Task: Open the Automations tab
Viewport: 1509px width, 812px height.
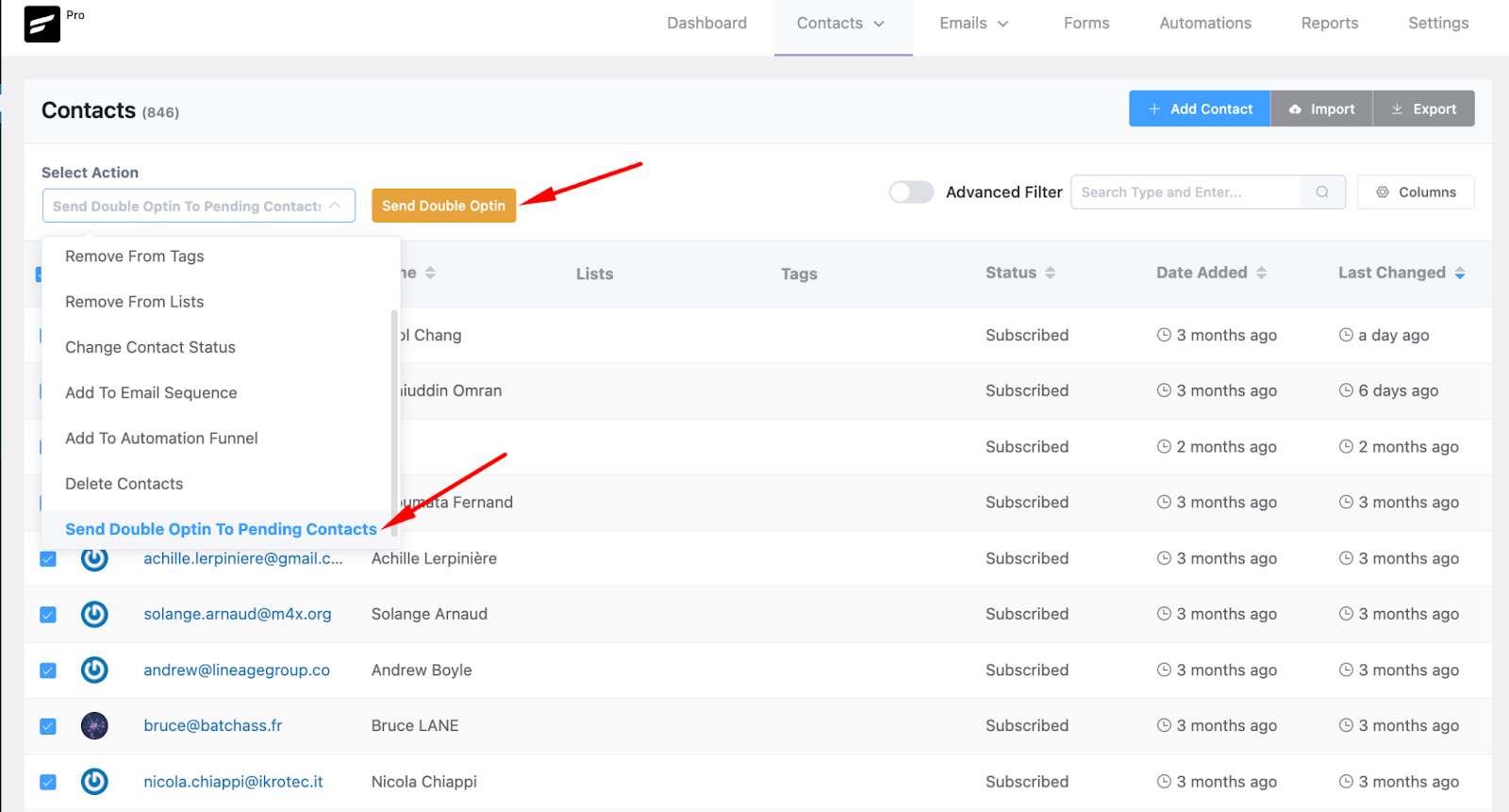Action: pos(1205,24)
